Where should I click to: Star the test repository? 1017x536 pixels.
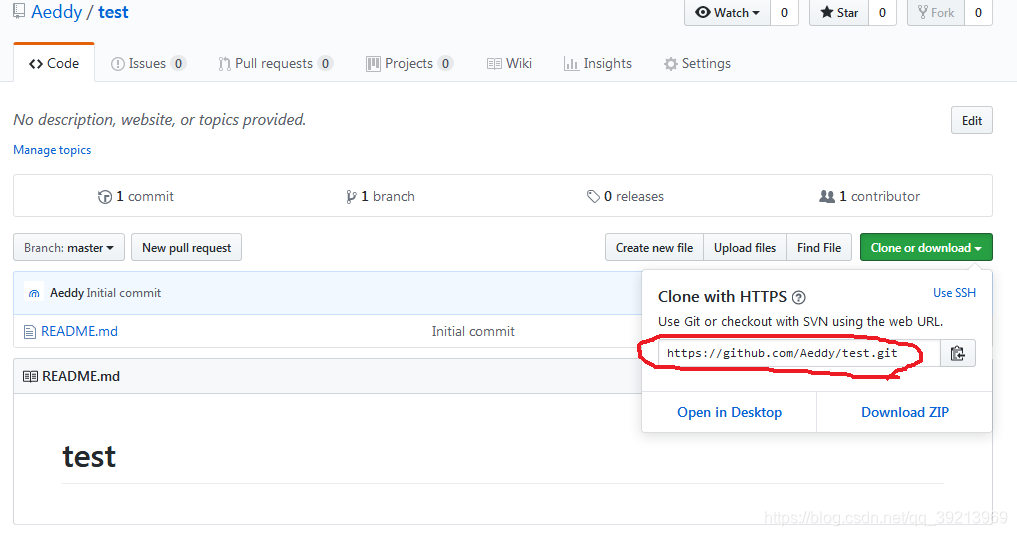839,12
